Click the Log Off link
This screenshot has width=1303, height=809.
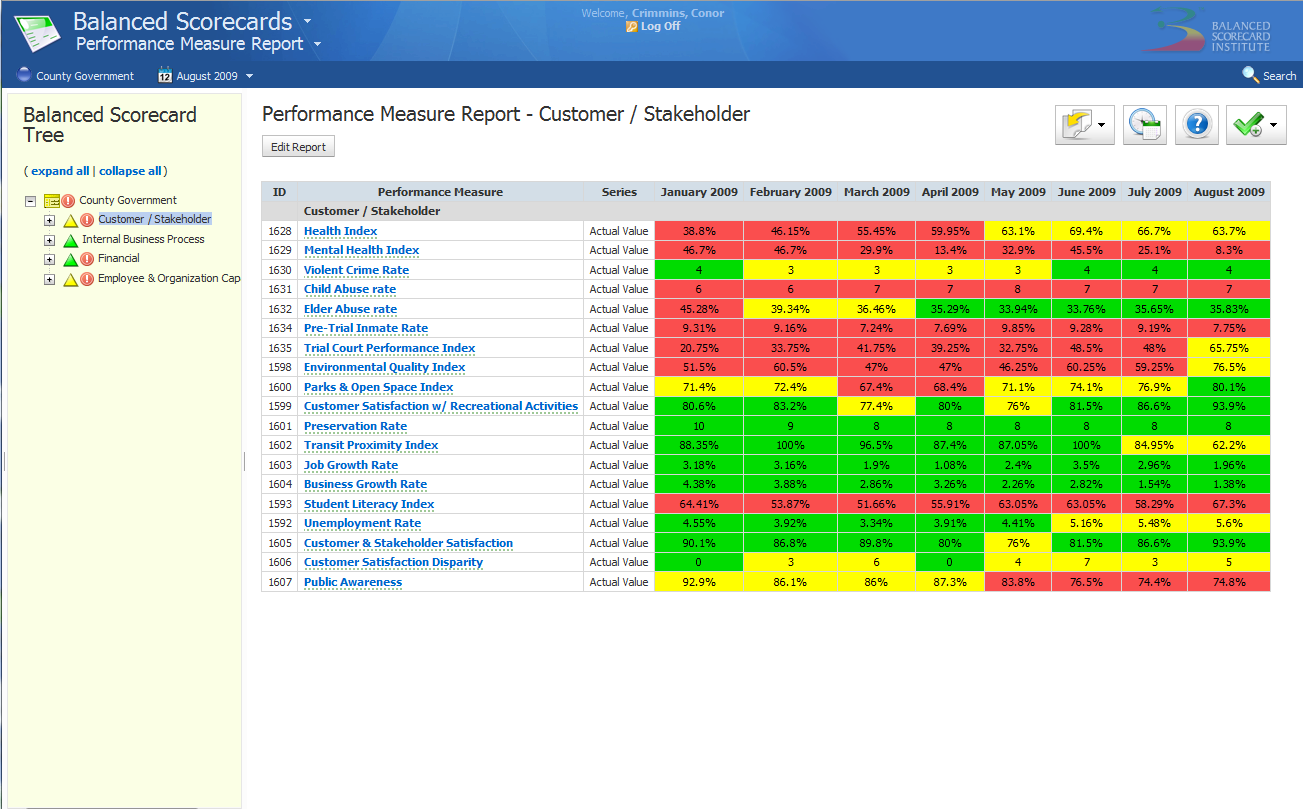click(659, 26)
